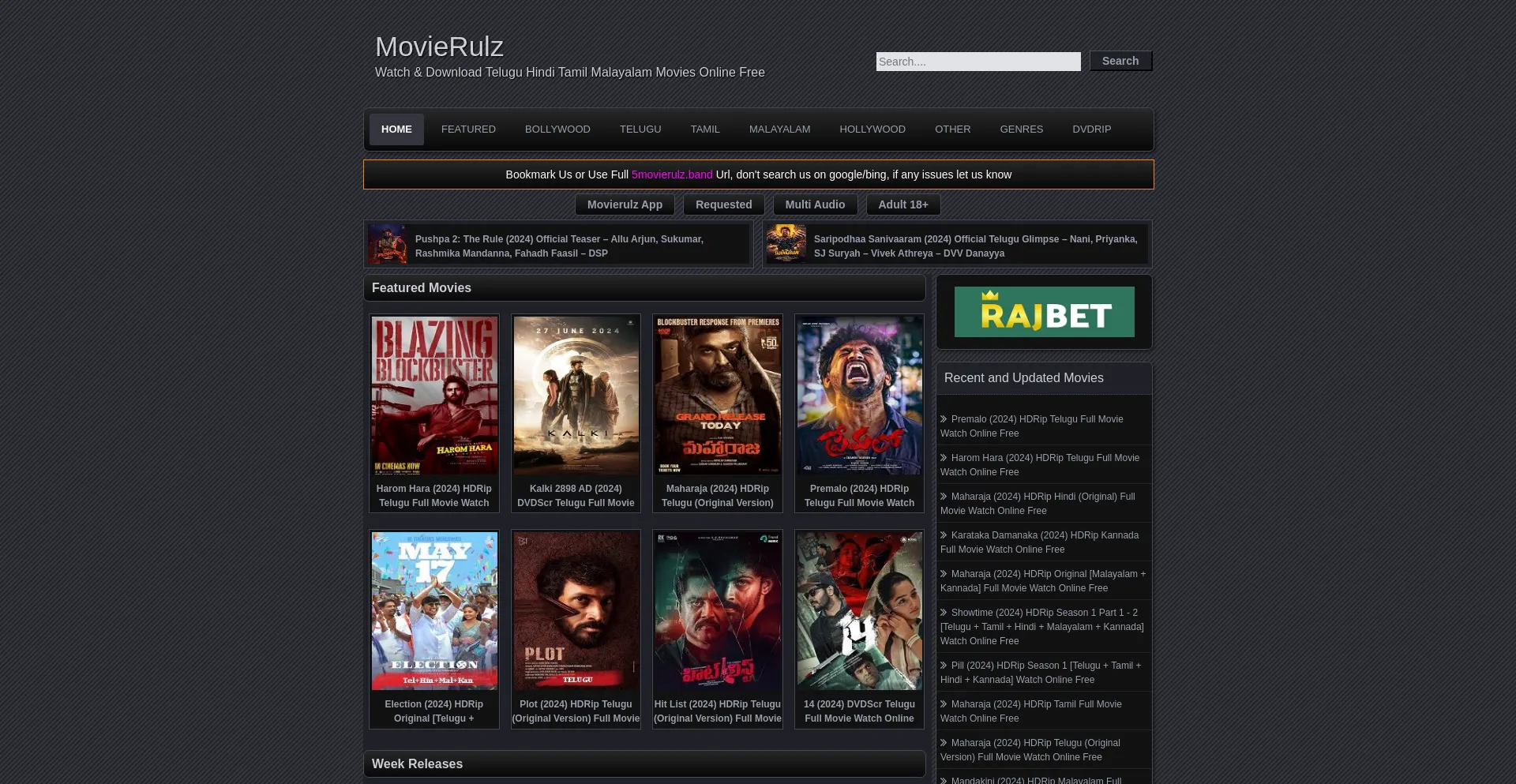Image resolution: width=1516 pixels, height=784 pixels.
Task: Open the TELUGU menu item
Action: click(640, 129)
